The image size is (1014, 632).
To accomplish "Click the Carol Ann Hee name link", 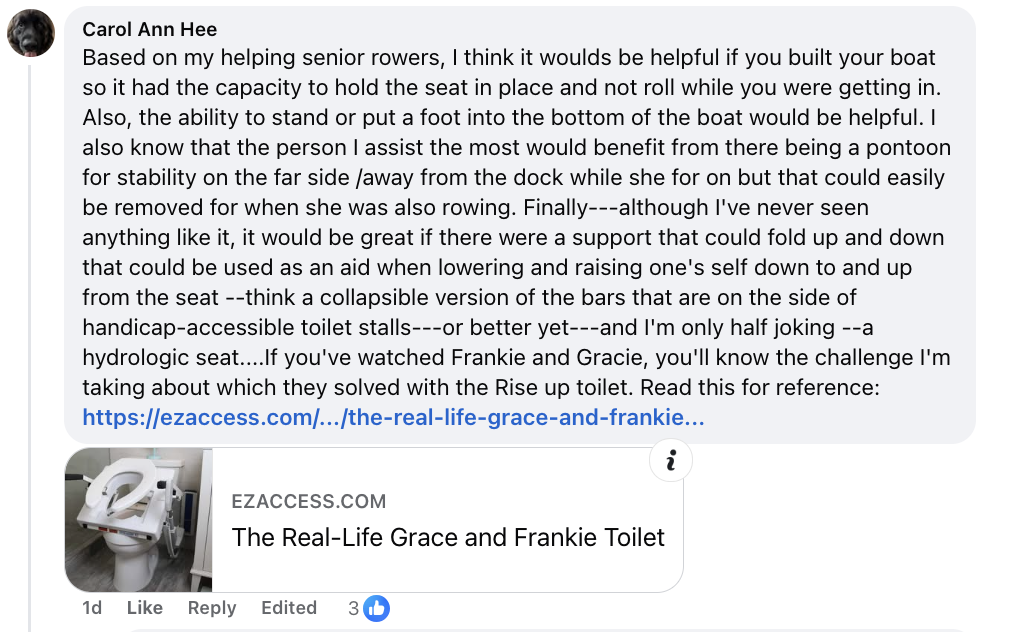I will coord(149,29).
